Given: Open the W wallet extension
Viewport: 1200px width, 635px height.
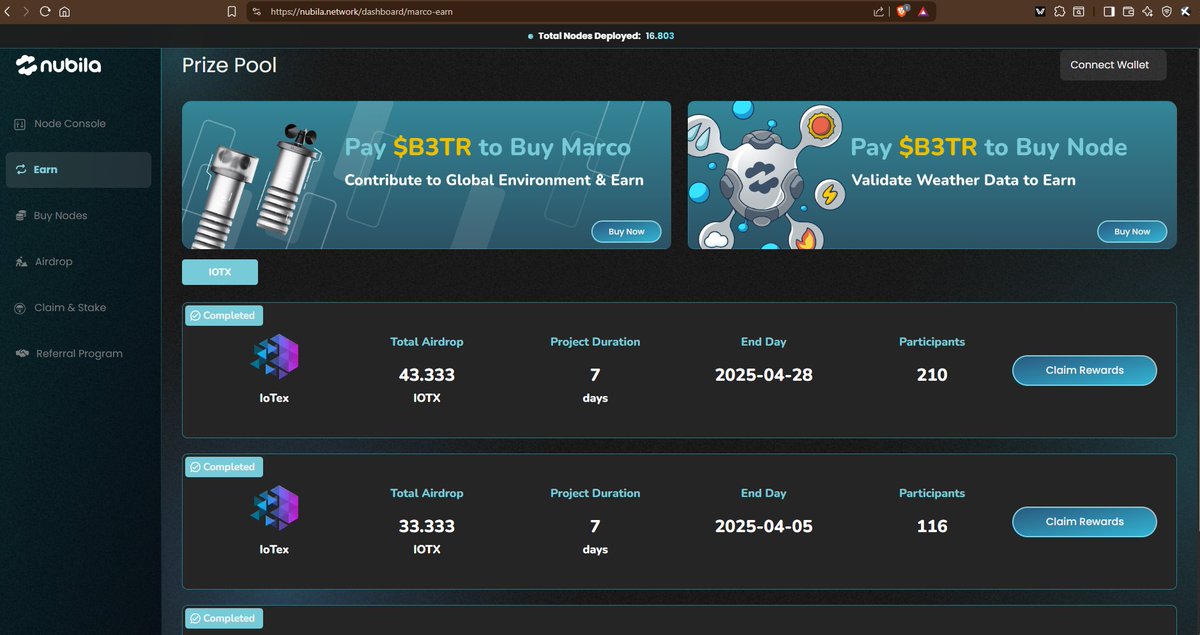Looking at the screenshot, I should [x=1040, y=12].
